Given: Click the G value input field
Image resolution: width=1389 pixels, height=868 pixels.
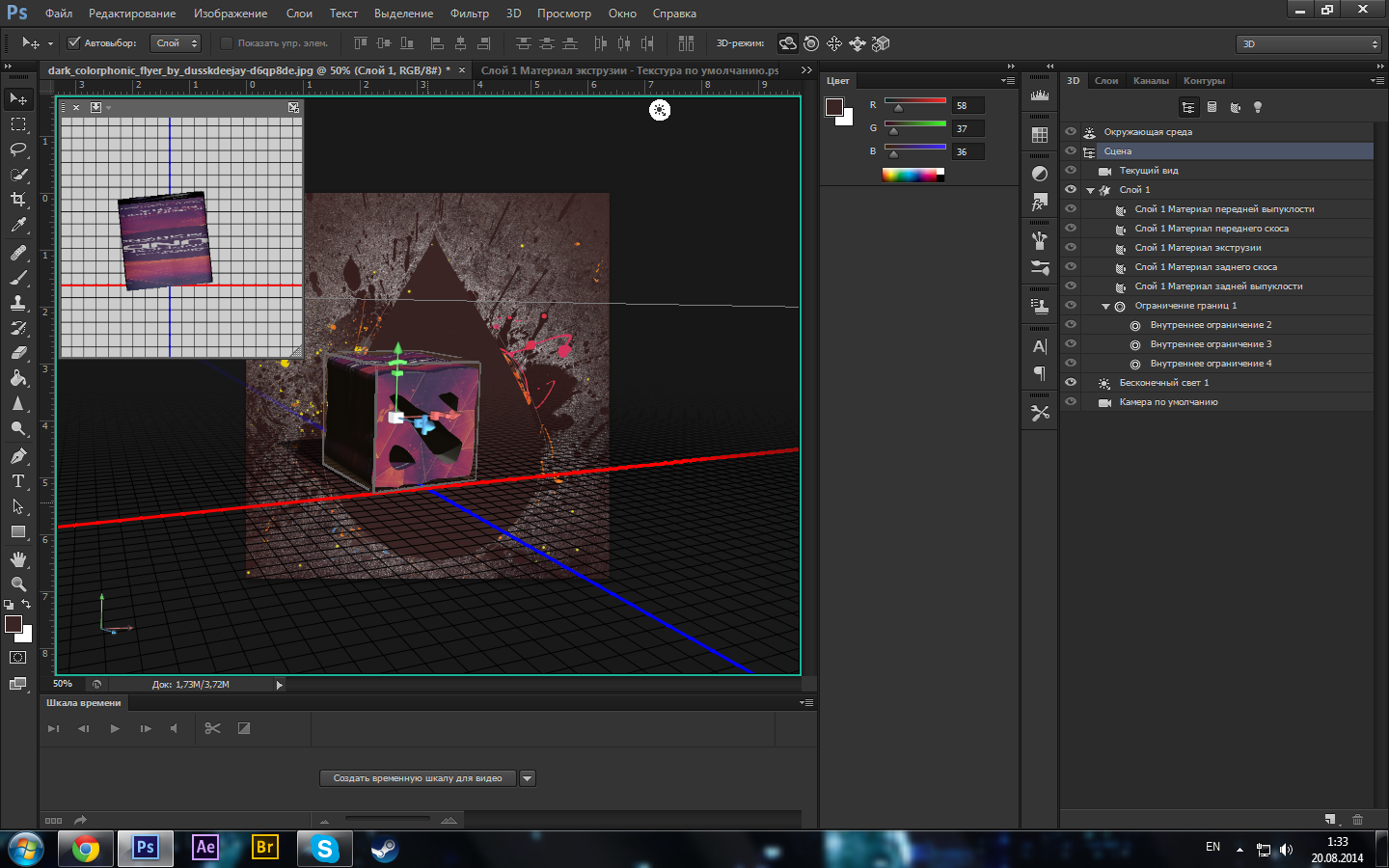Looking at the screenshot, I should (x=968, y=128).
